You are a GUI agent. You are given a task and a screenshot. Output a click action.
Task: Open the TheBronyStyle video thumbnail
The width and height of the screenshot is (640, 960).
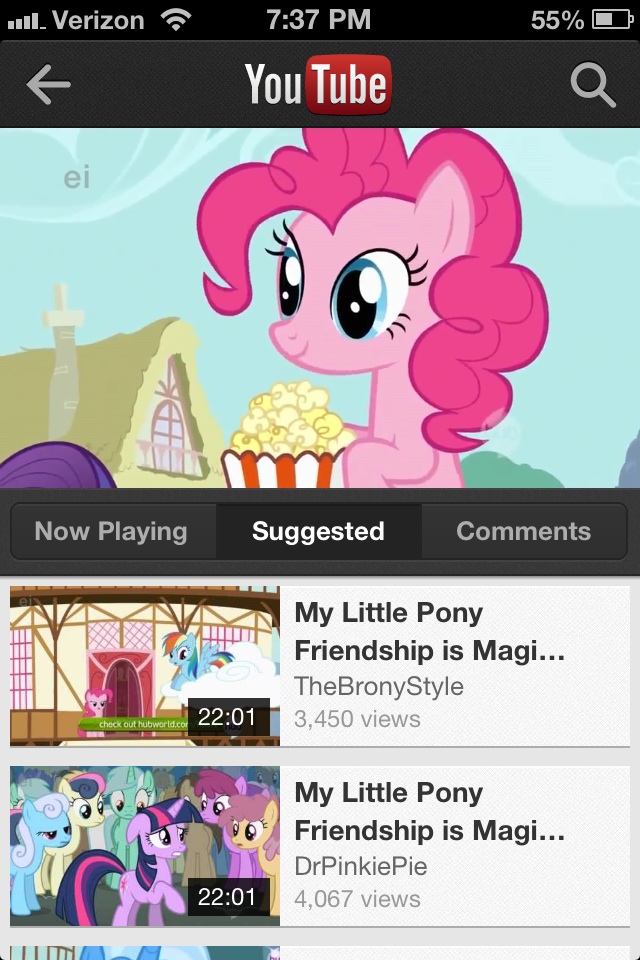point(145,666)
